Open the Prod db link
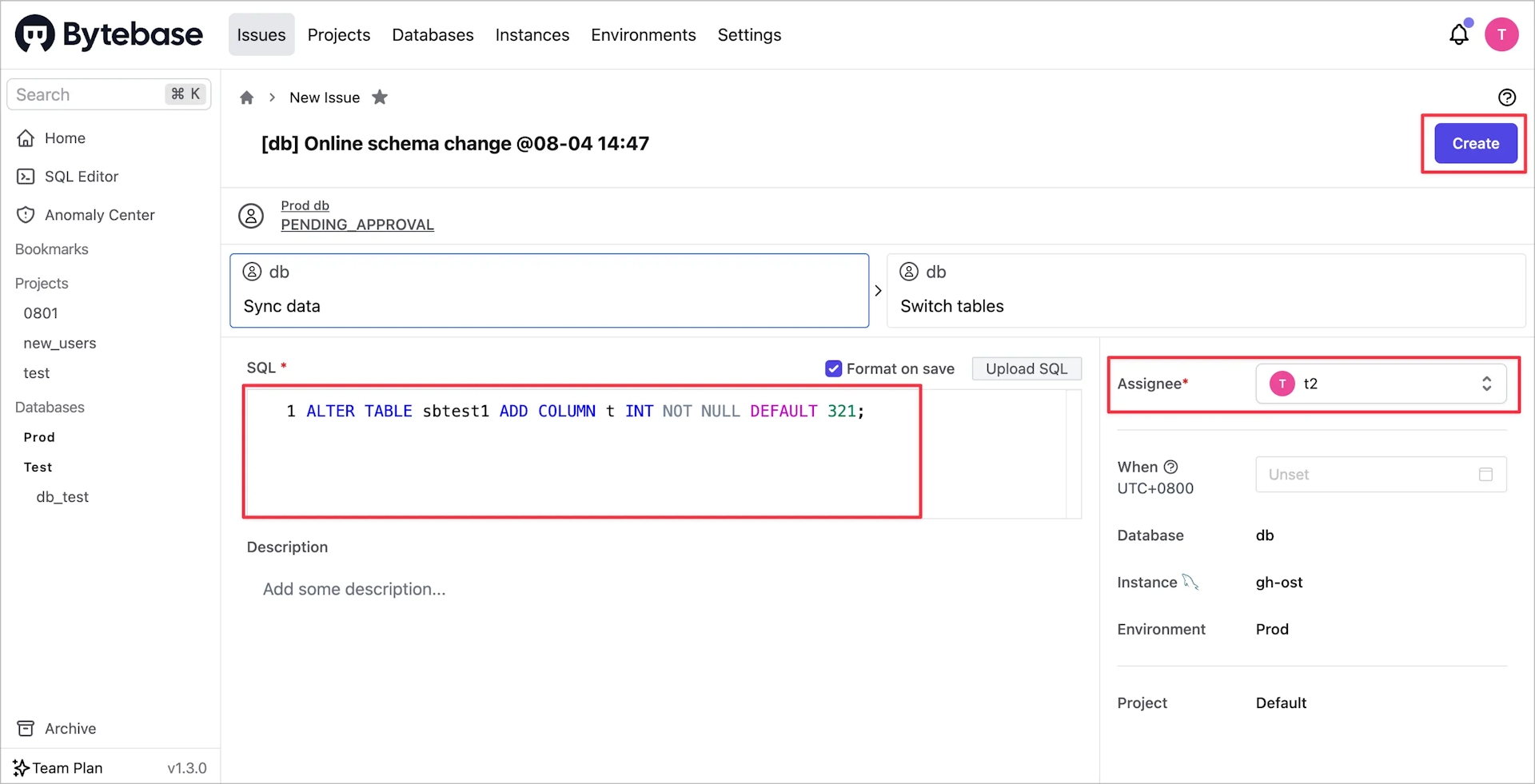The image size is (1535, 784). (x=305, y=205)
